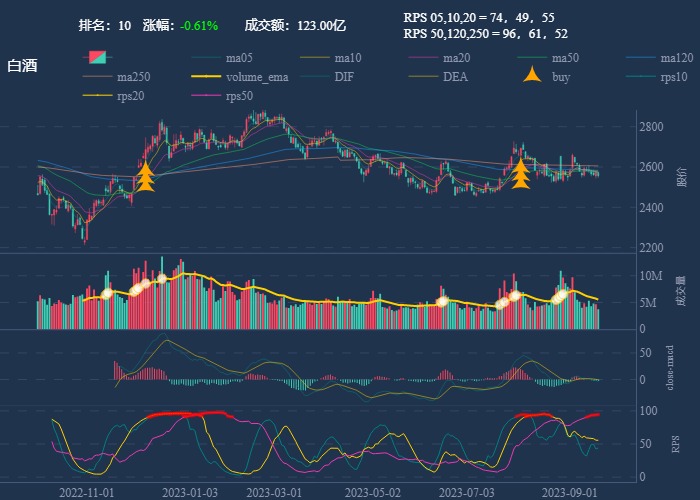The height and width of the screenshot is (500, 700).
Task: Hide the ma05 moving average line
Action: (206, 58)
